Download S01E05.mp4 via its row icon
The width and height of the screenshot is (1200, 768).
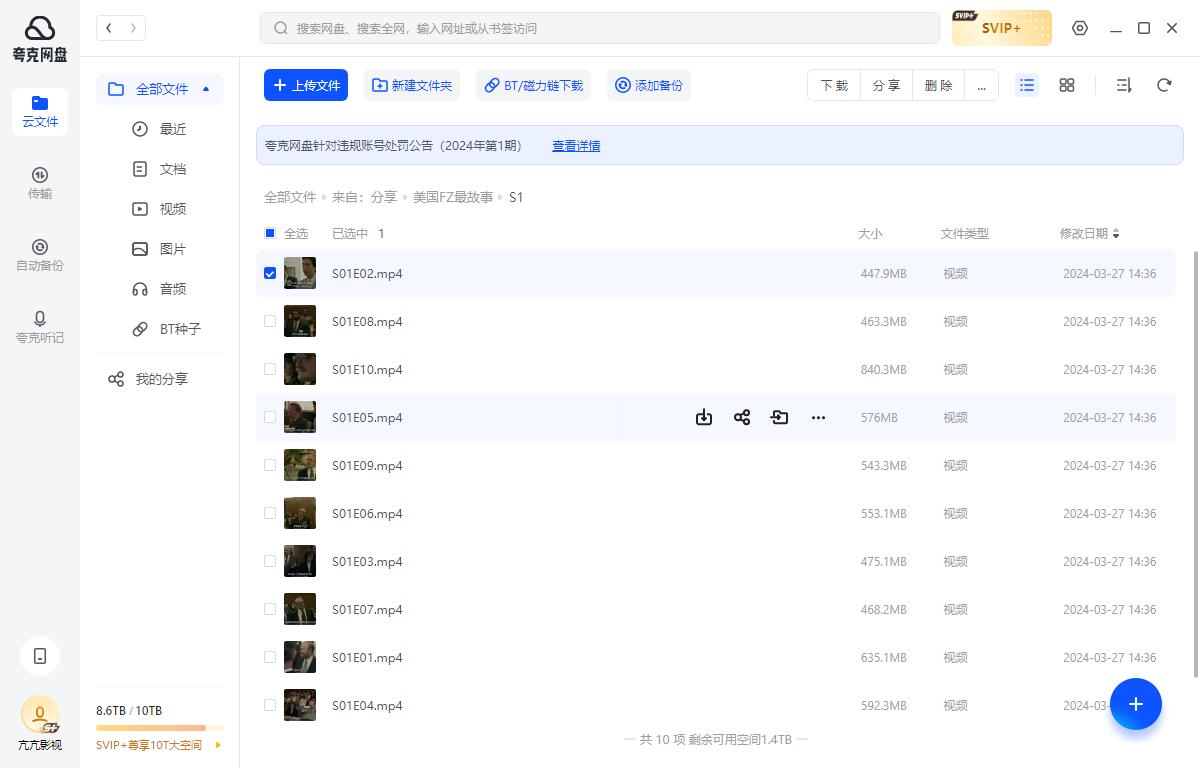point(704,417)
